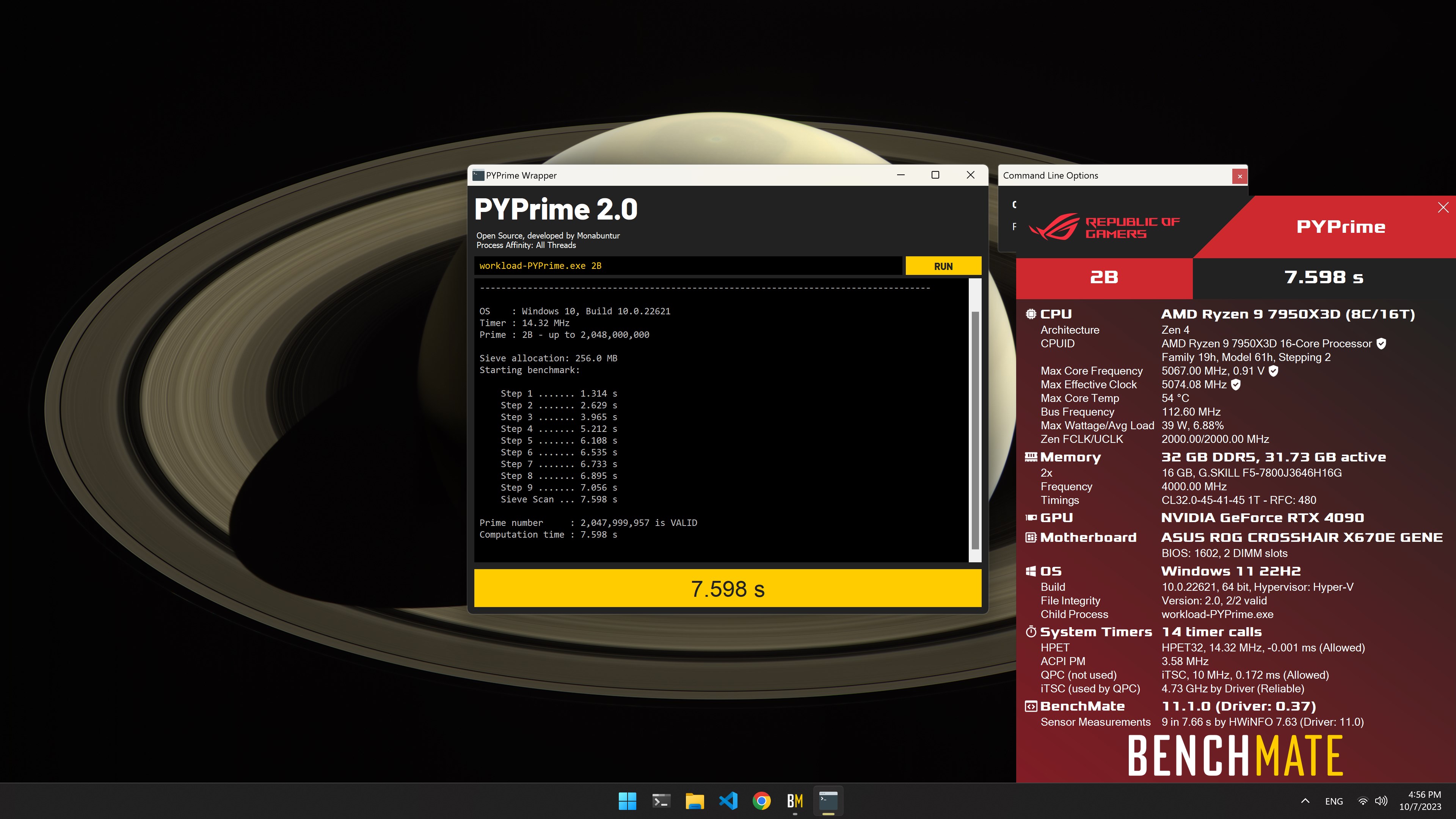Click the PYPrime Wrapper title bar icon
This screenshot has width=1456, height=819.
click(x=478, y=175)
